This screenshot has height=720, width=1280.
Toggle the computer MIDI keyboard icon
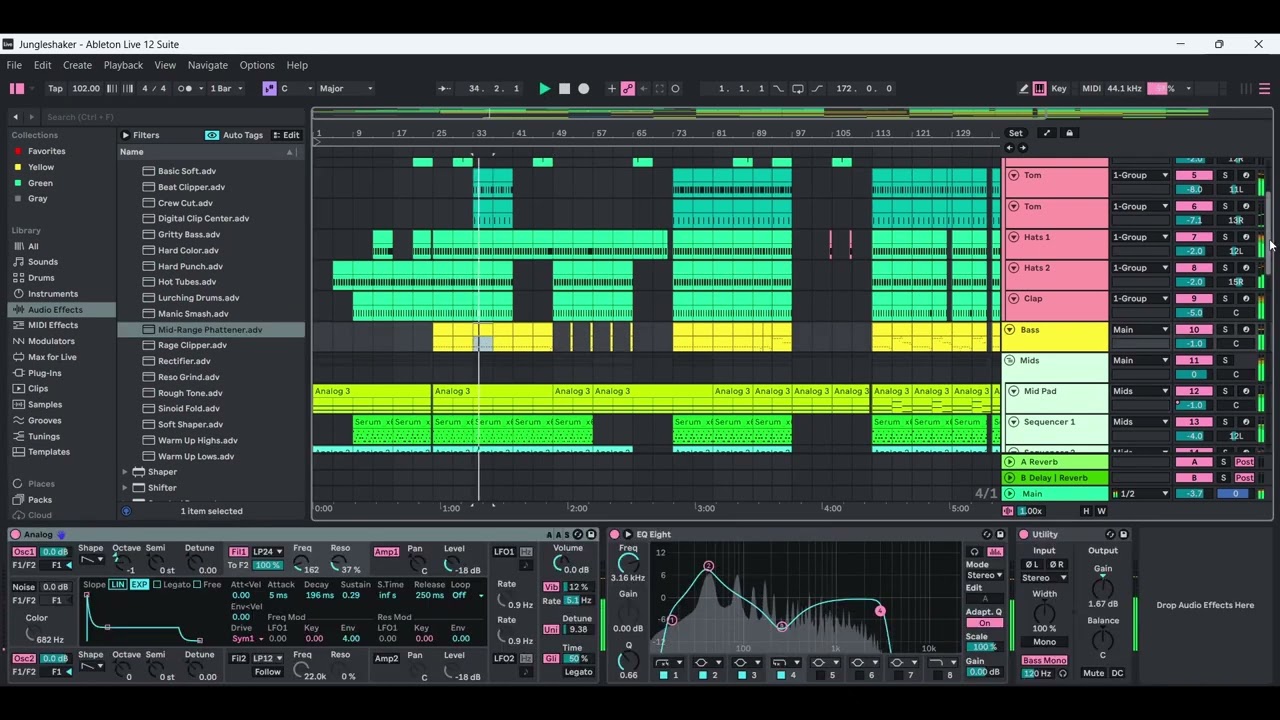point(1040,89)
